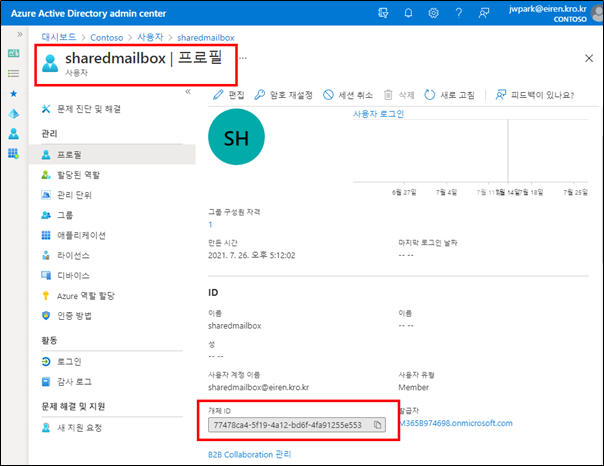Open enterprise applications grid icon in left rail
Image resolution: width=604 pixels, height=466 pixels.
pos(13,154)
